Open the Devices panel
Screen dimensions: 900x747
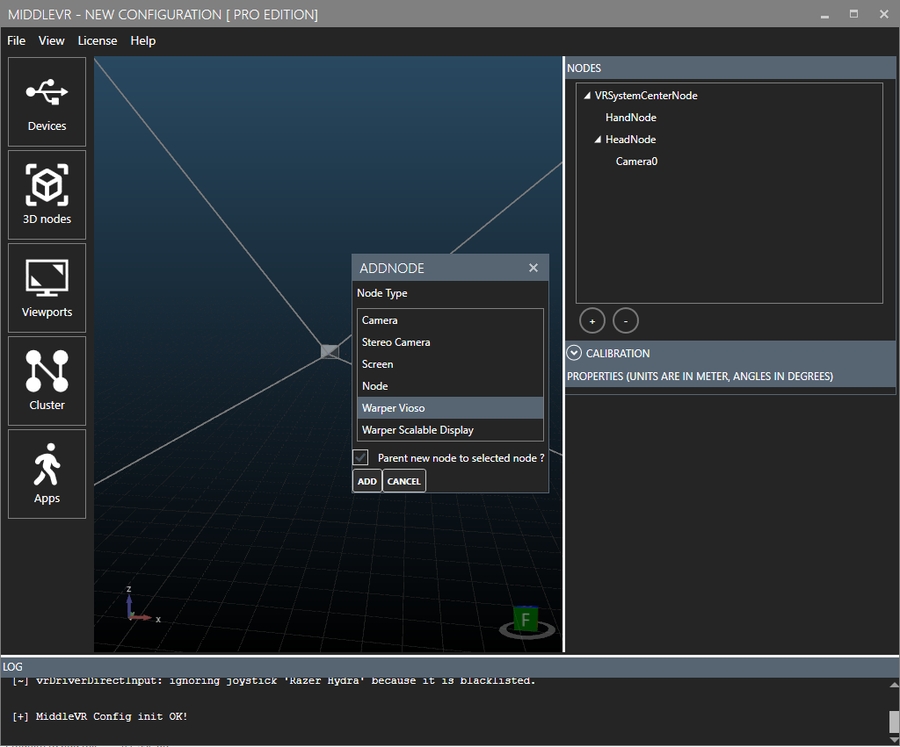coord(47,102)
